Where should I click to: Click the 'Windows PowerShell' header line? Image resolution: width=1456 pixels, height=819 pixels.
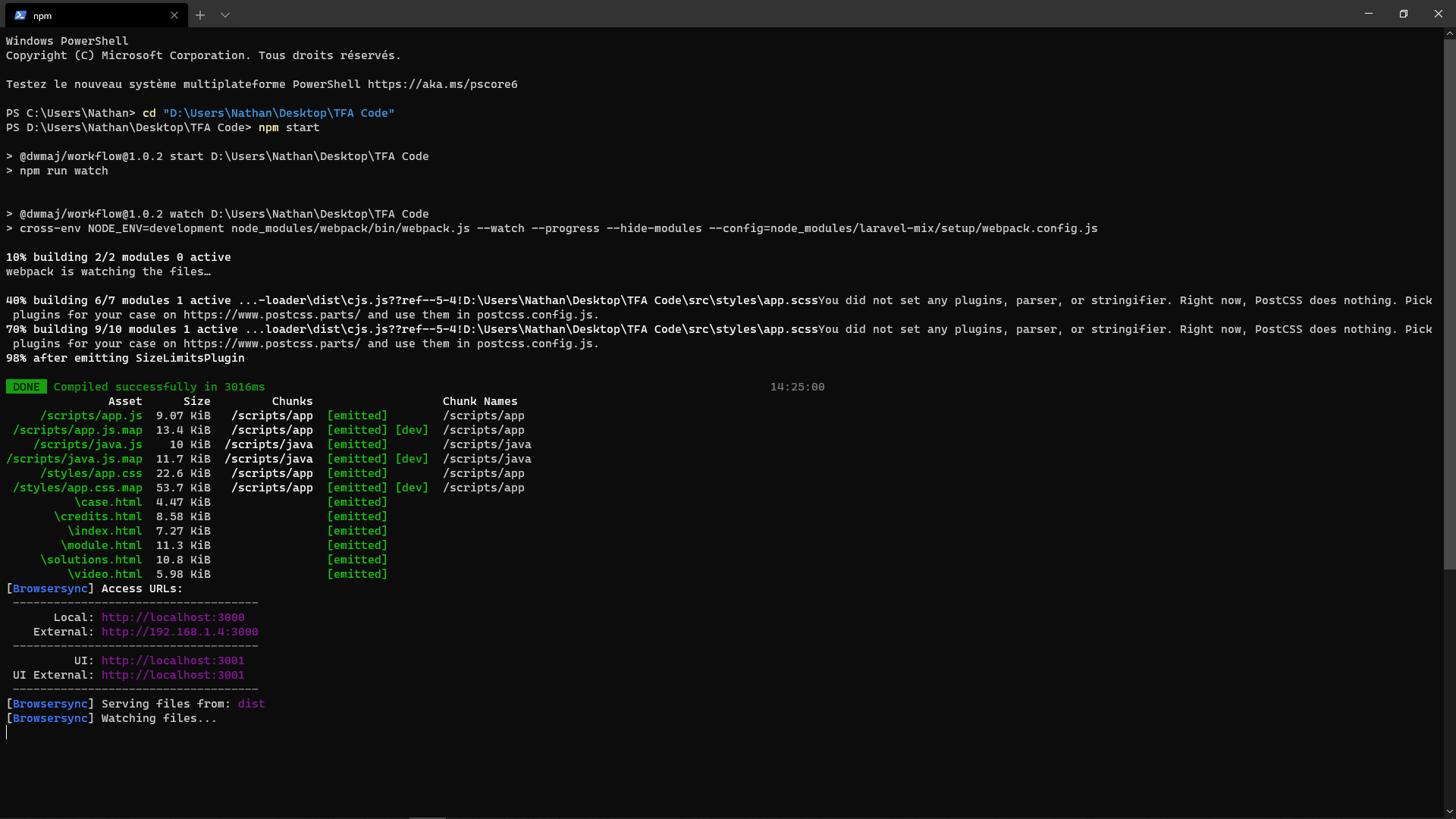click(67, 41)
